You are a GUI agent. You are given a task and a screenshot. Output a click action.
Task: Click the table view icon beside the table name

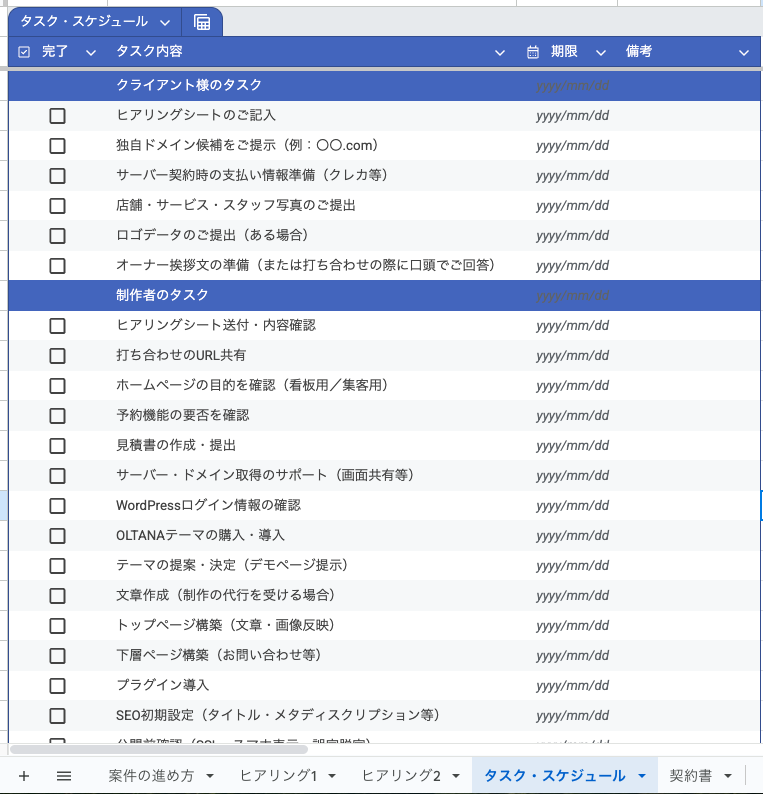(x=202, y=22)
